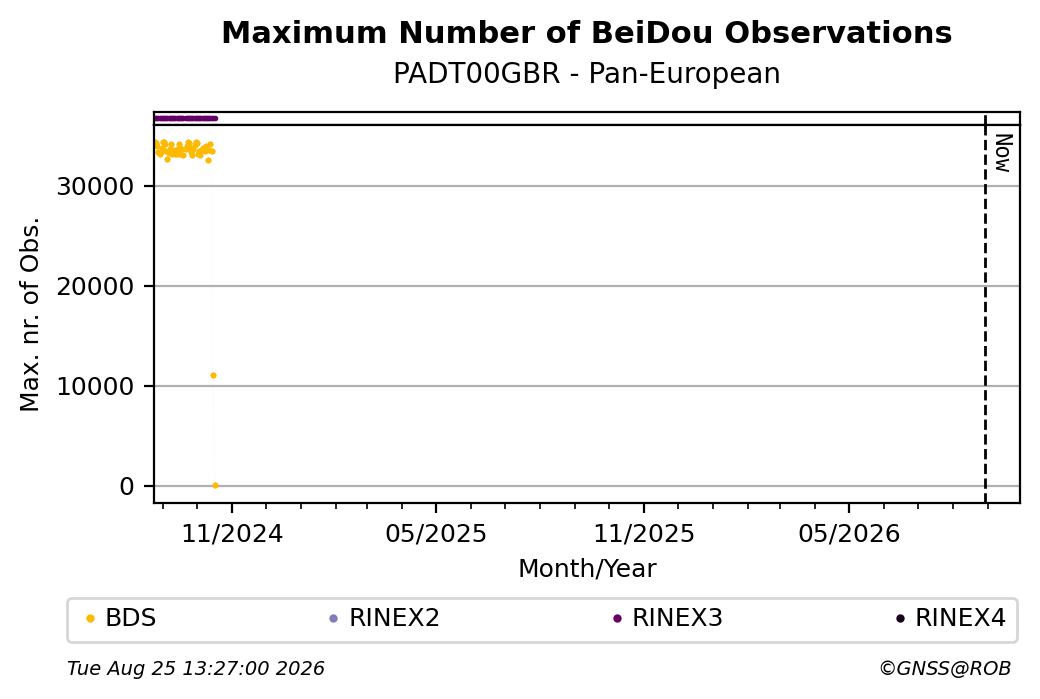Click the 05/2025 x-axis tick label

[436, 534]
